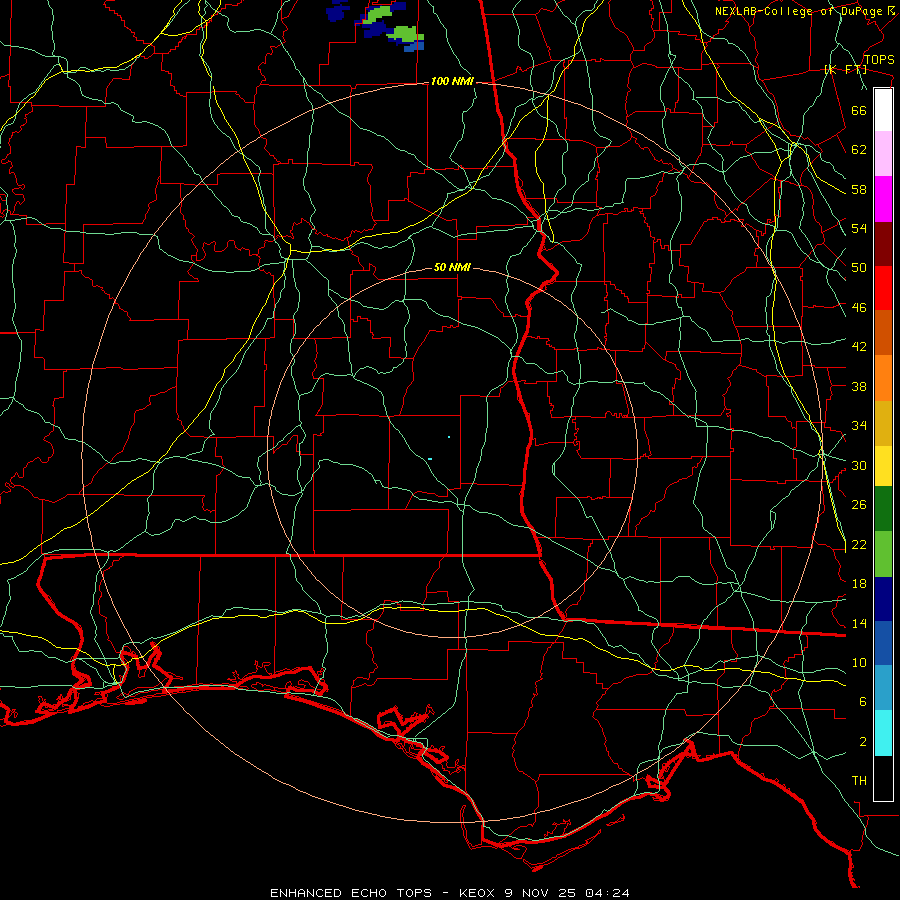Screen dimensions: 900x900
Task: Click the K FT units label
Action: point(845,70)
